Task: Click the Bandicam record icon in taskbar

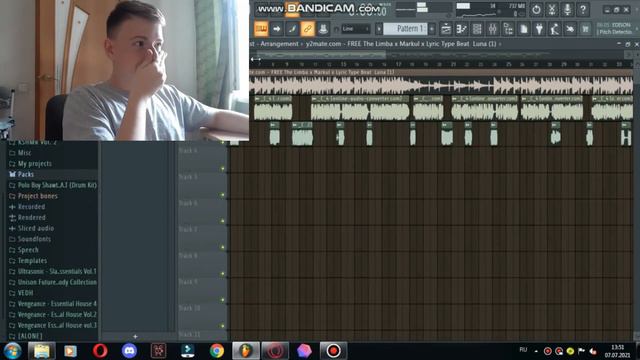Action: pos(333,351)
